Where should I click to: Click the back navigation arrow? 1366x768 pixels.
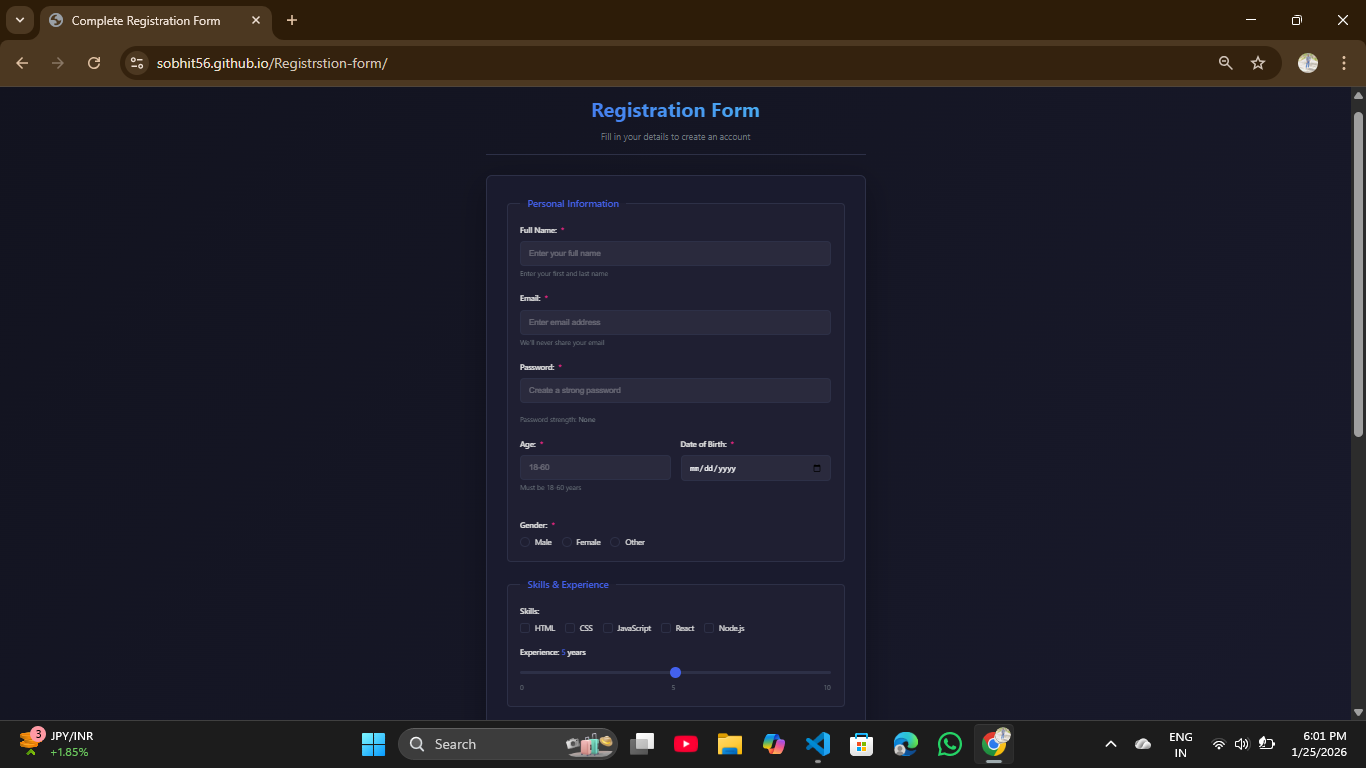tap(21, 62)
